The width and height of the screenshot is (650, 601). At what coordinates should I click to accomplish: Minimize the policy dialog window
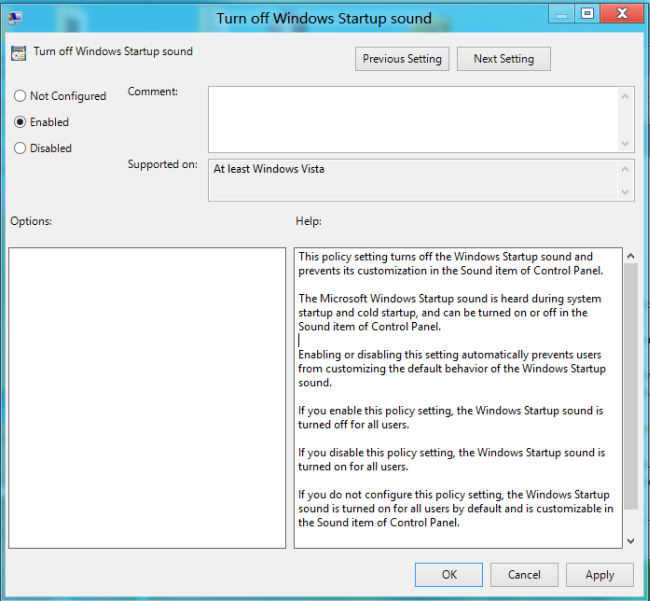click(562, 15)
